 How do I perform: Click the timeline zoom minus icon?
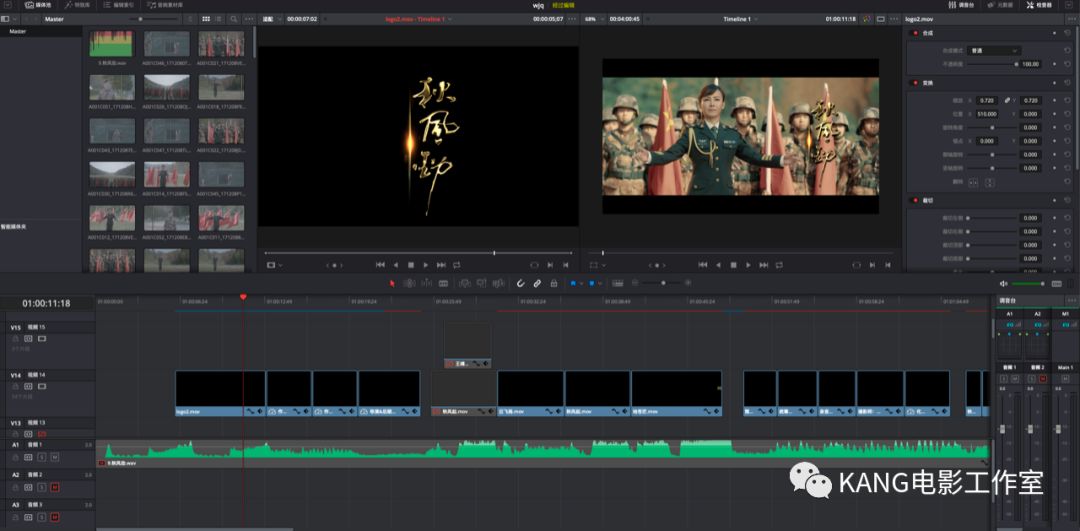634,283
